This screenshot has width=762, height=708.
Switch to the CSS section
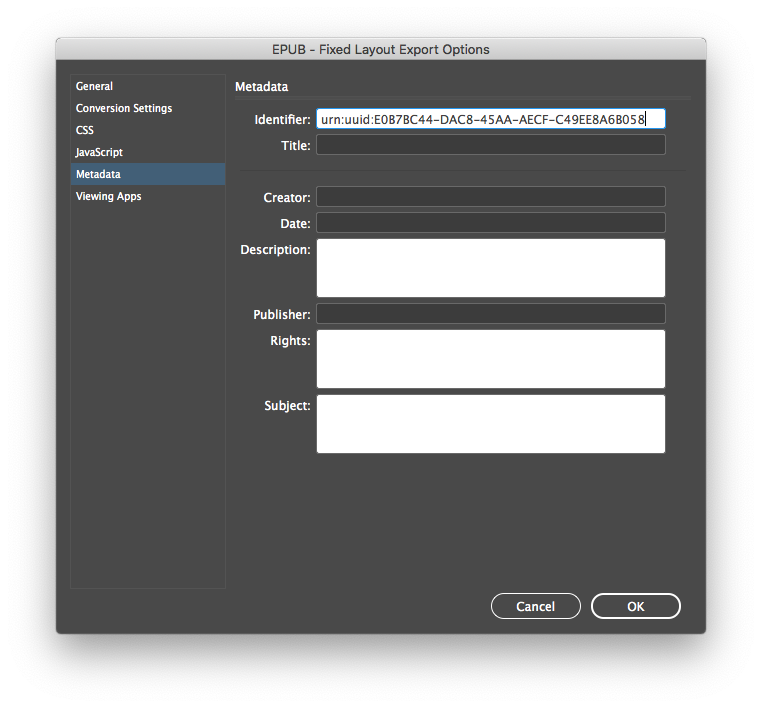click(x=85, y=130)
